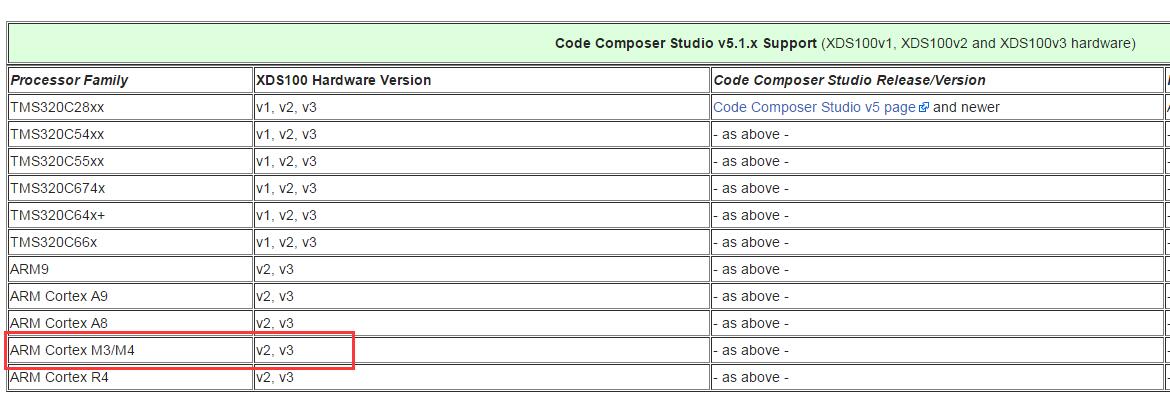Viewport: 1170px width, 403px height.
Task: Click the highlighted ARM Cortex M3/M4 cell
Action: pos(72,350)
